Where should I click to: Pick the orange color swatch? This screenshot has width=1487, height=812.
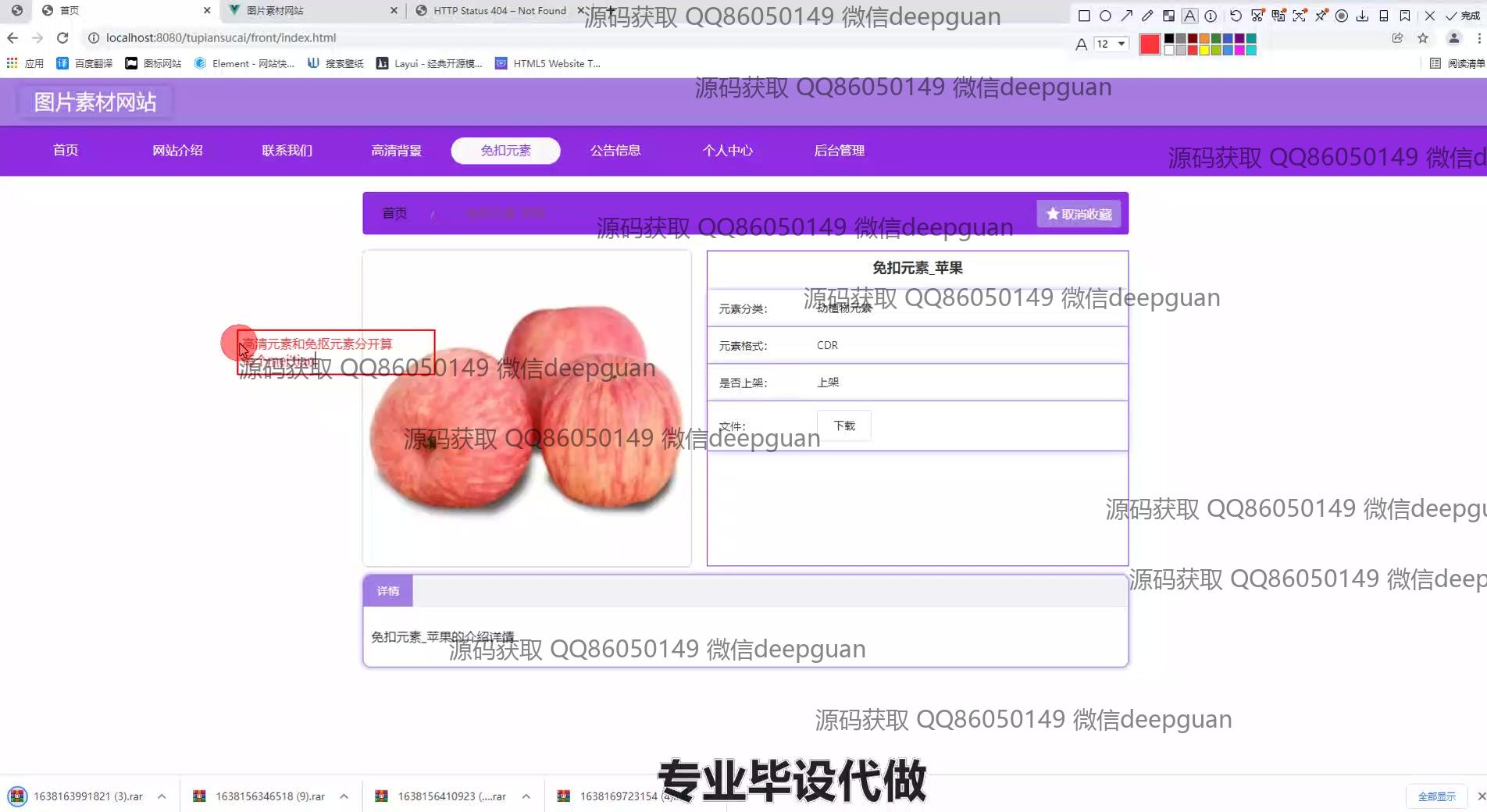[1204, 38]
